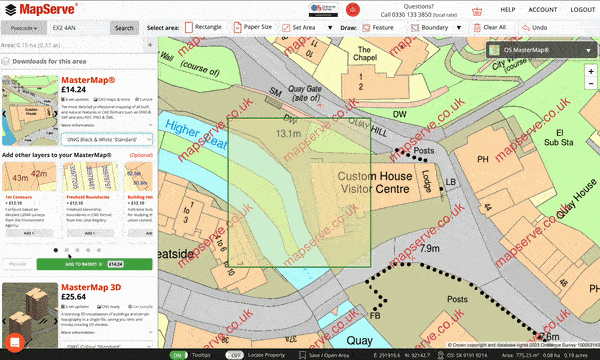
Task: Expand More information under MasterMap
Action: [x=106, y=125]
